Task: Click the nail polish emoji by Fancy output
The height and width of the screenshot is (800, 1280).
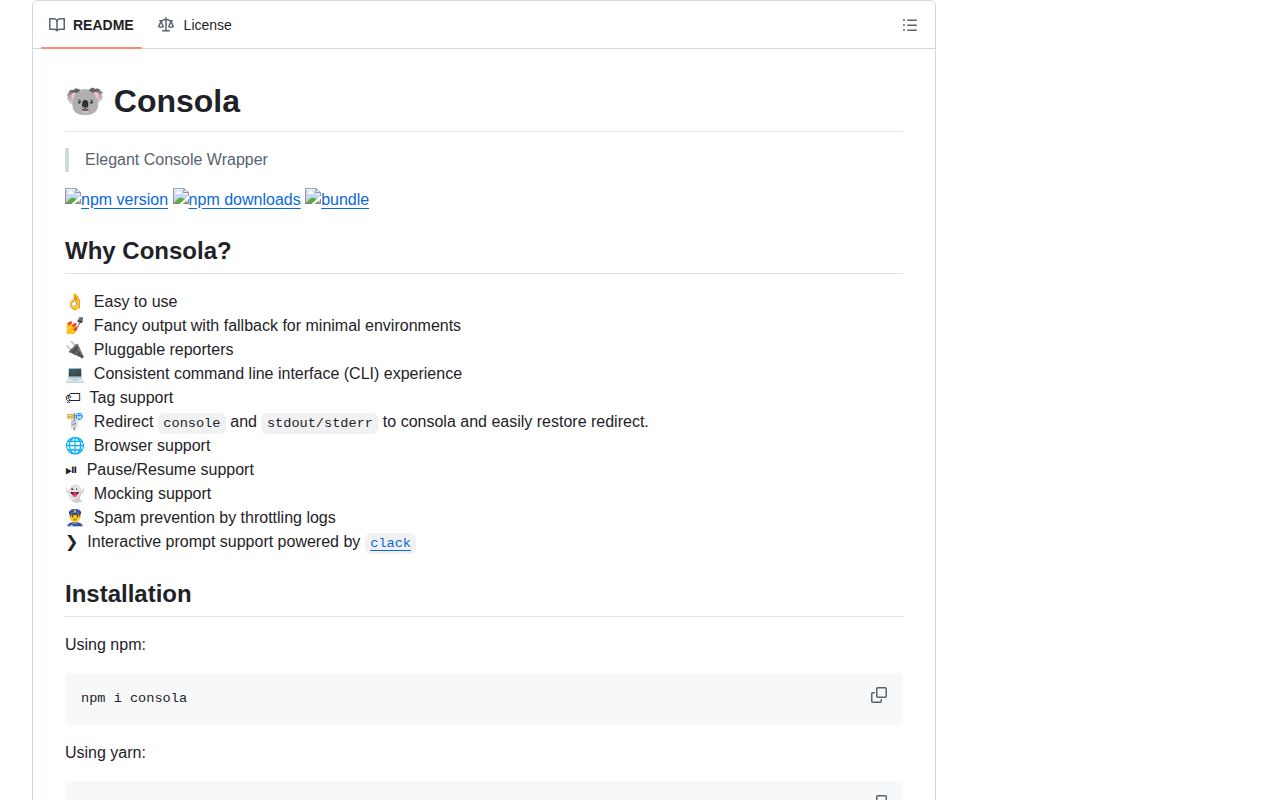Action: pos(75,326)
